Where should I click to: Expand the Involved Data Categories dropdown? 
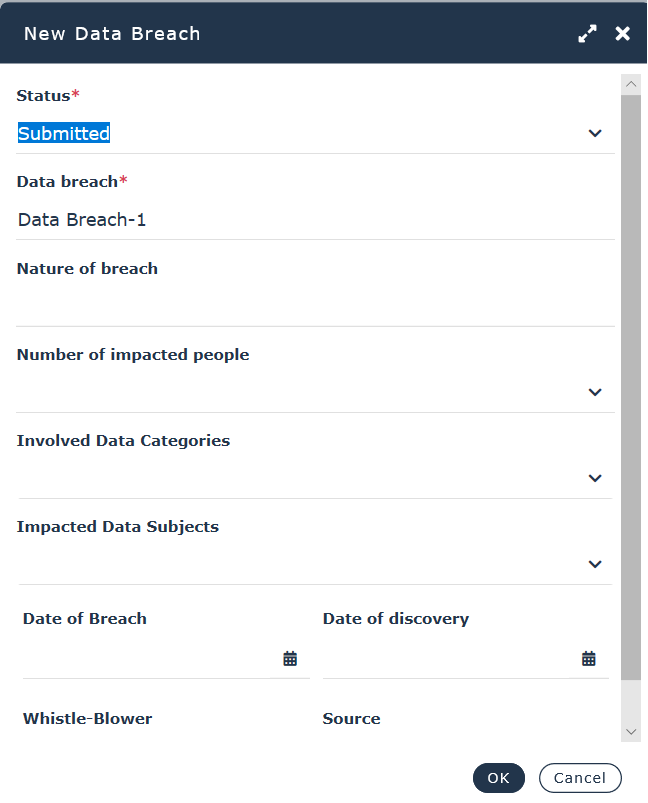[x=595, y=478]
